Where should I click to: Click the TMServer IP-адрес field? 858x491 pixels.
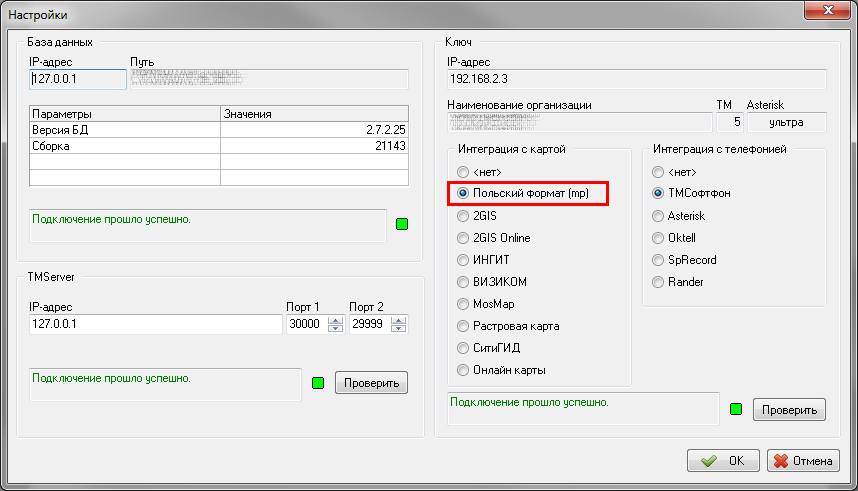[x=155, y=324]
